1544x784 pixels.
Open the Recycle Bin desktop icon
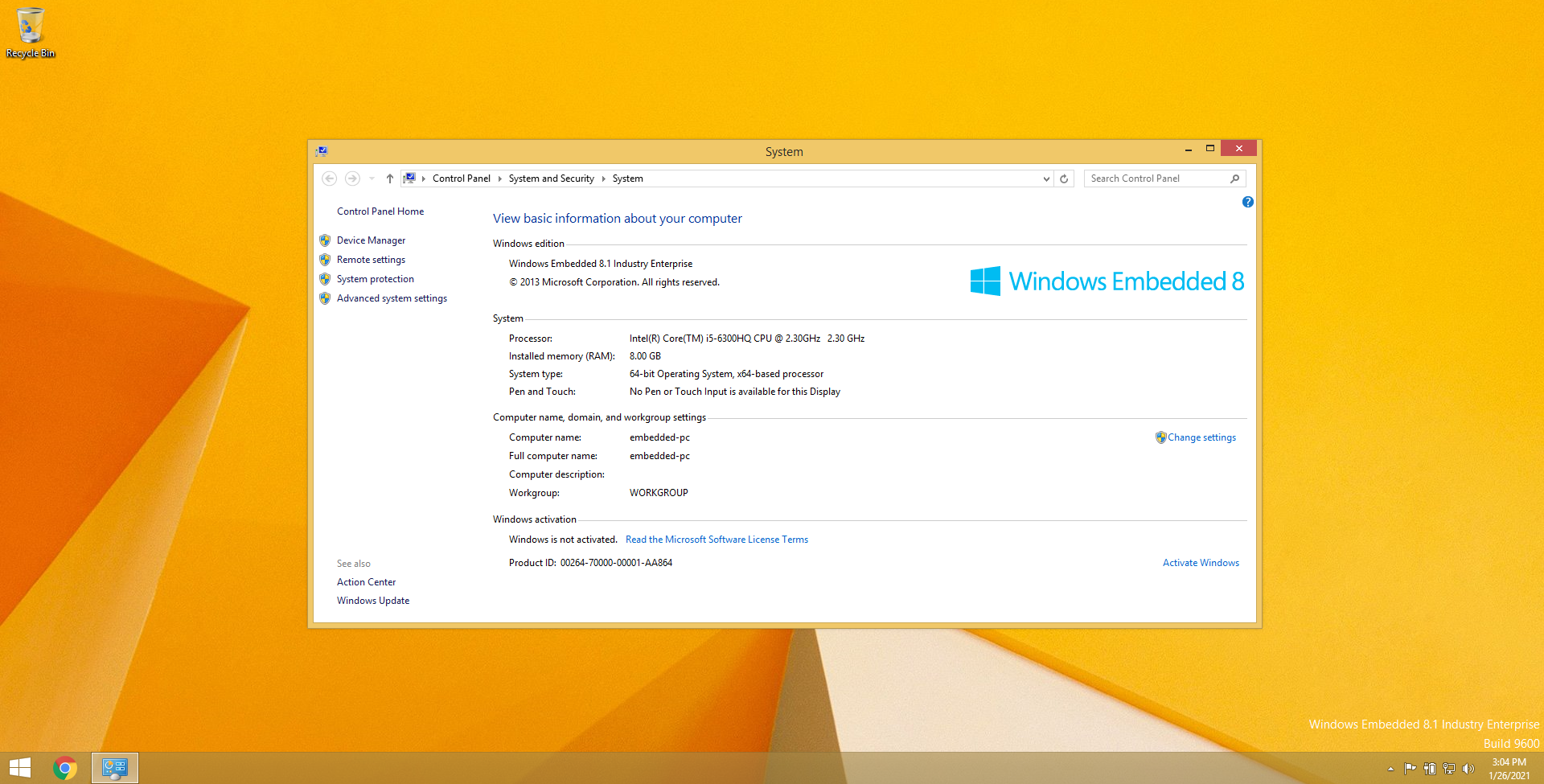point(31,32)
